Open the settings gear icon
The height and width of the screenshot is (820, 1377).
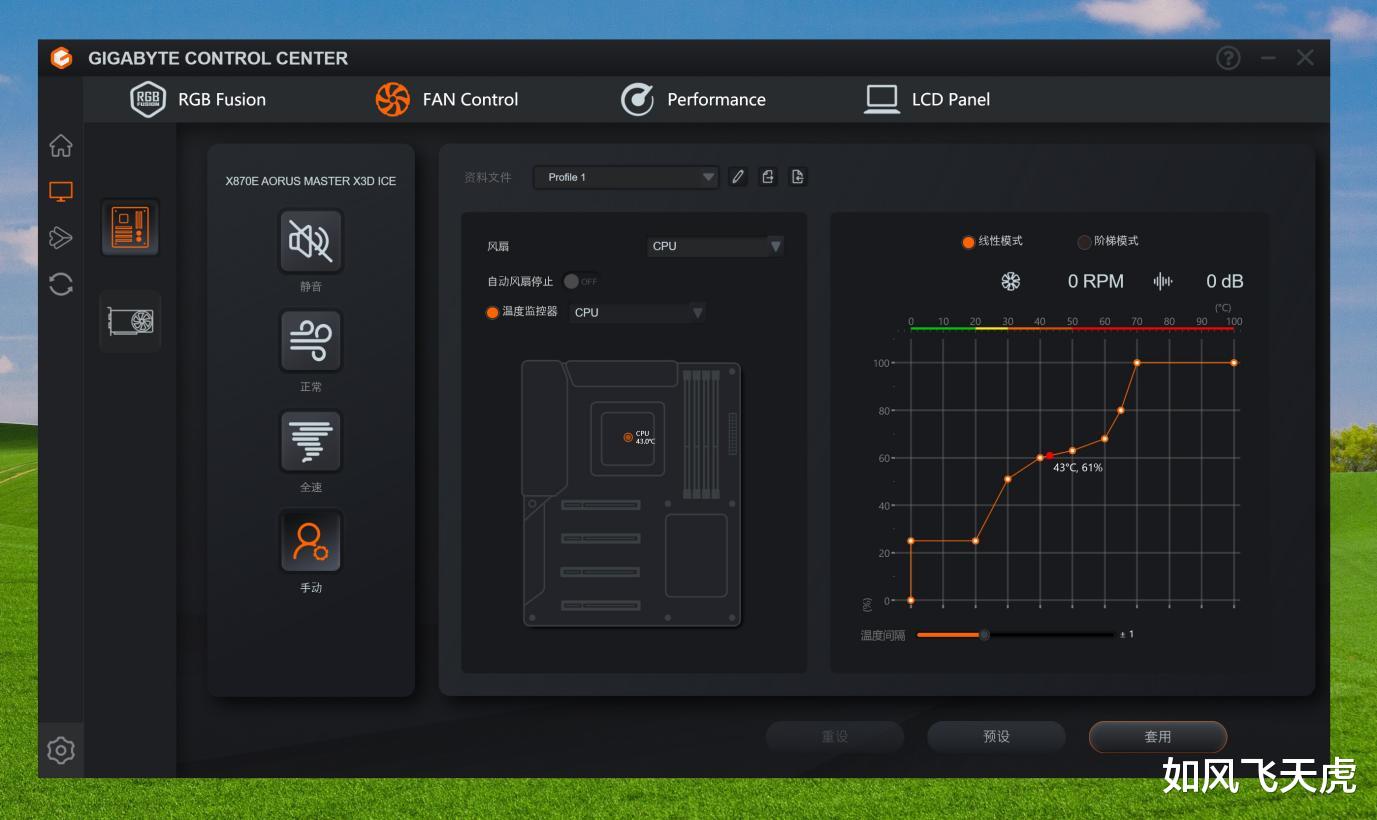(x=61, y=750)
